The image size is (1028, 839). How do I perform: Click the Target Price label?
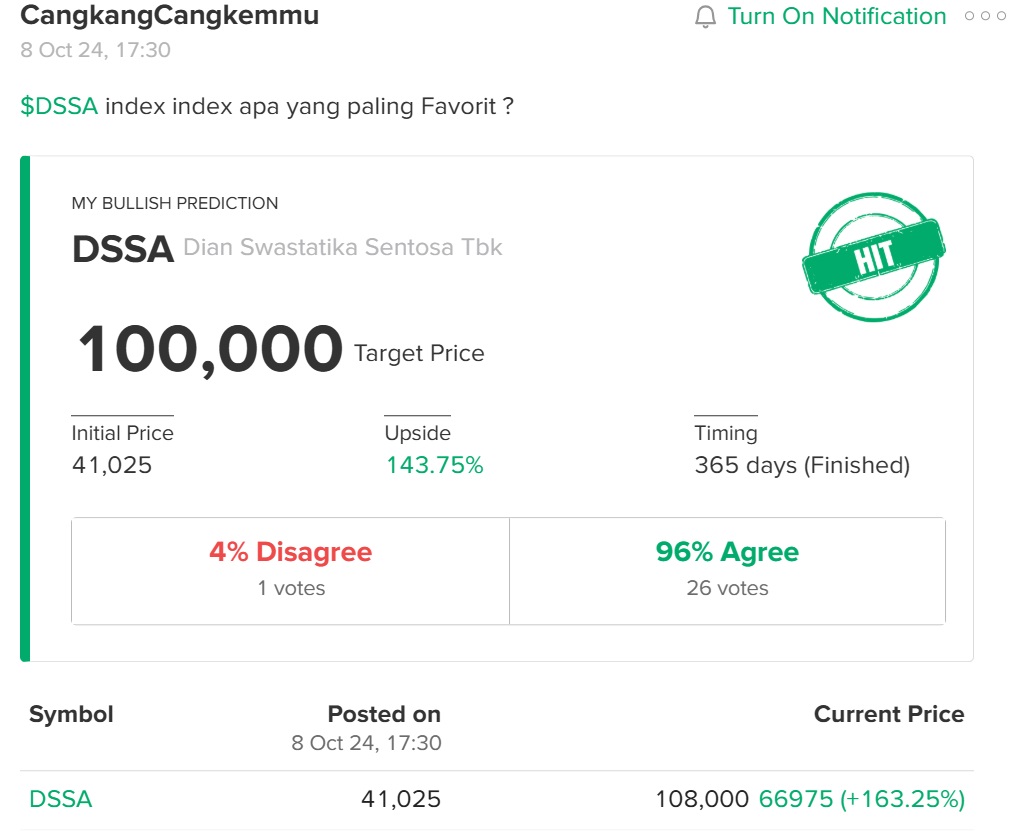tap(419, 353)
